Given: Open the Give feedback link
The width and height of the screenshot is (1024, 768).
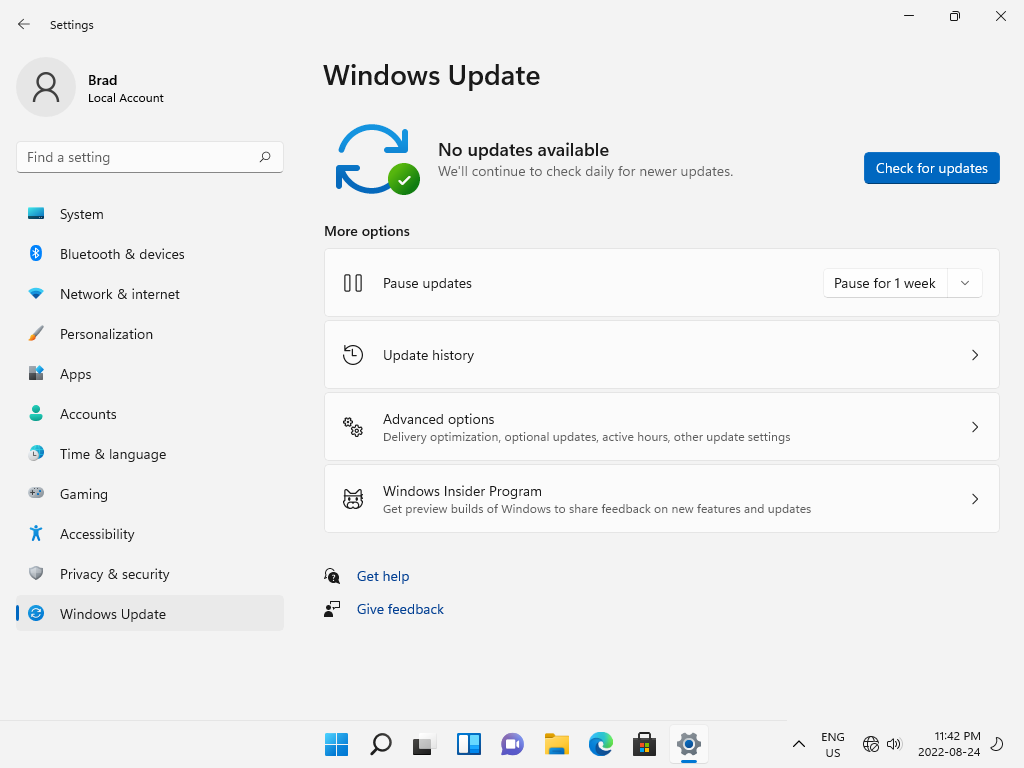Looking at the screenshot, I should (x=400, y=609).
